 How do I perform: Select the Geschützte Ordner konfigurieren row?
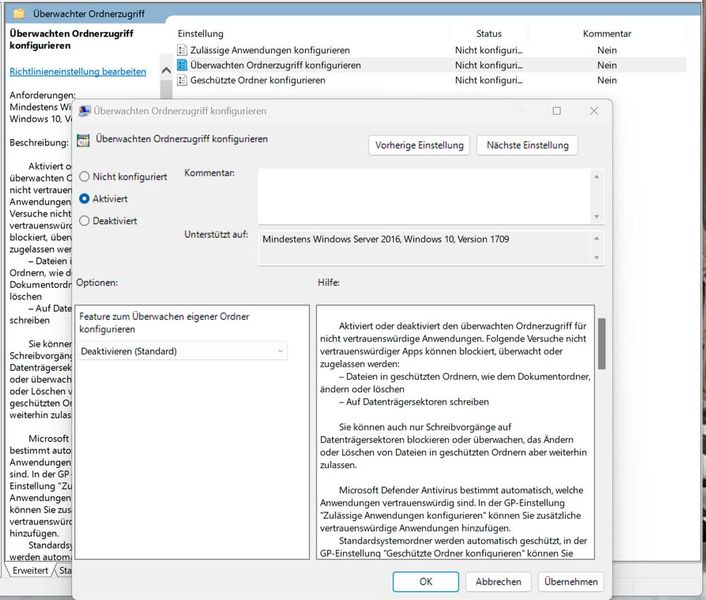(x=431, y=80)
